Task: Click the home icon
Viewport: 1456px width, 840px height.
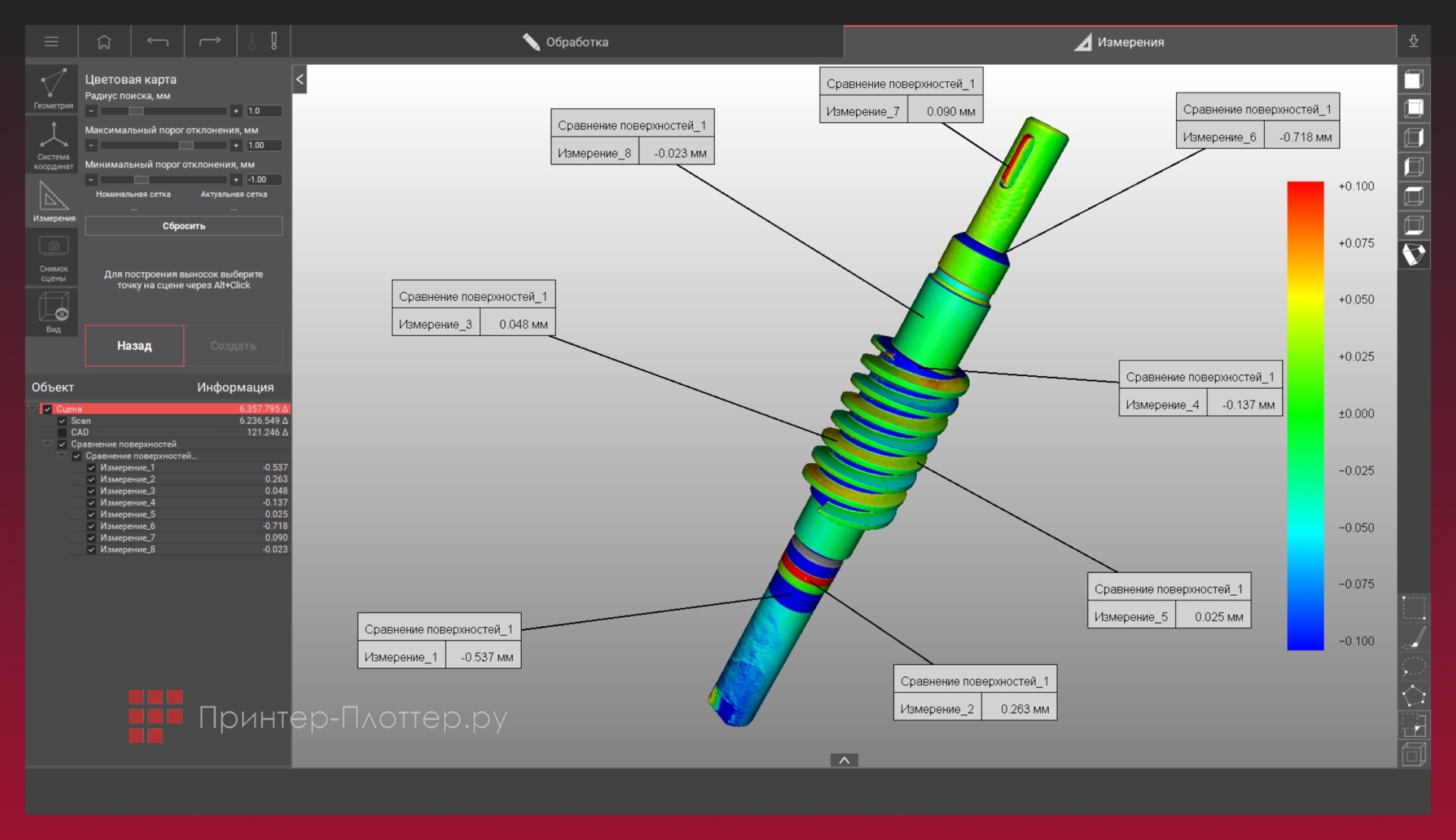Action: coord(104,42)
